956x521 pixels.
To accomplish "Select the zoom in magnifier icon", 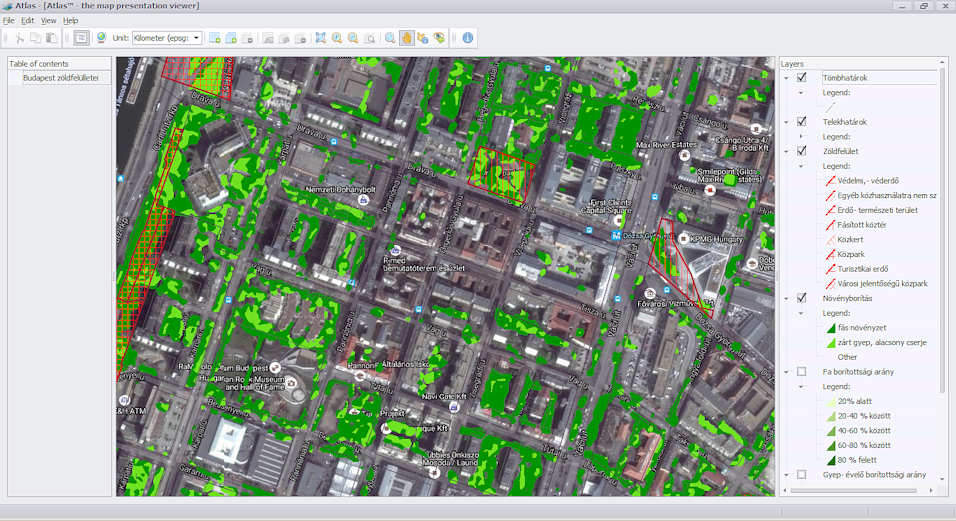I will [337, 38].
